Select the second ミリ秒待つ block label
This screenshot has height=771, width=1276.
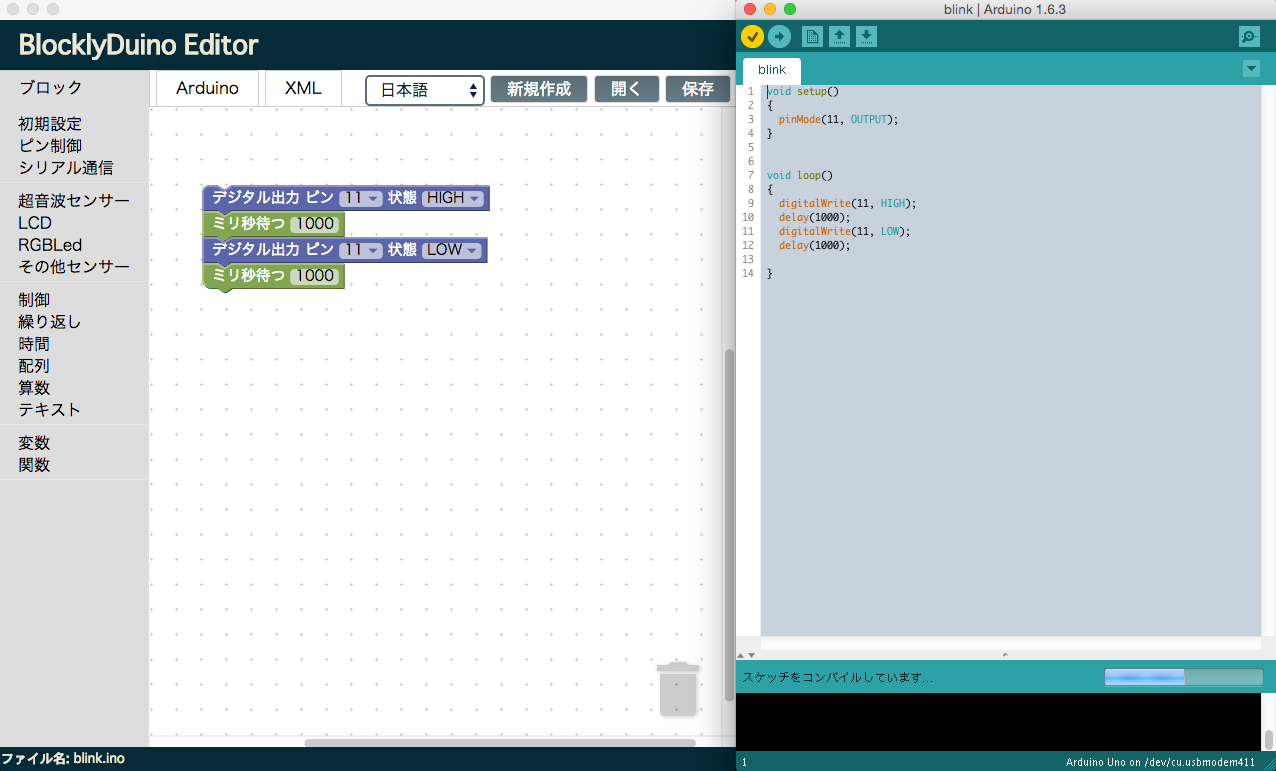point(249,276)
